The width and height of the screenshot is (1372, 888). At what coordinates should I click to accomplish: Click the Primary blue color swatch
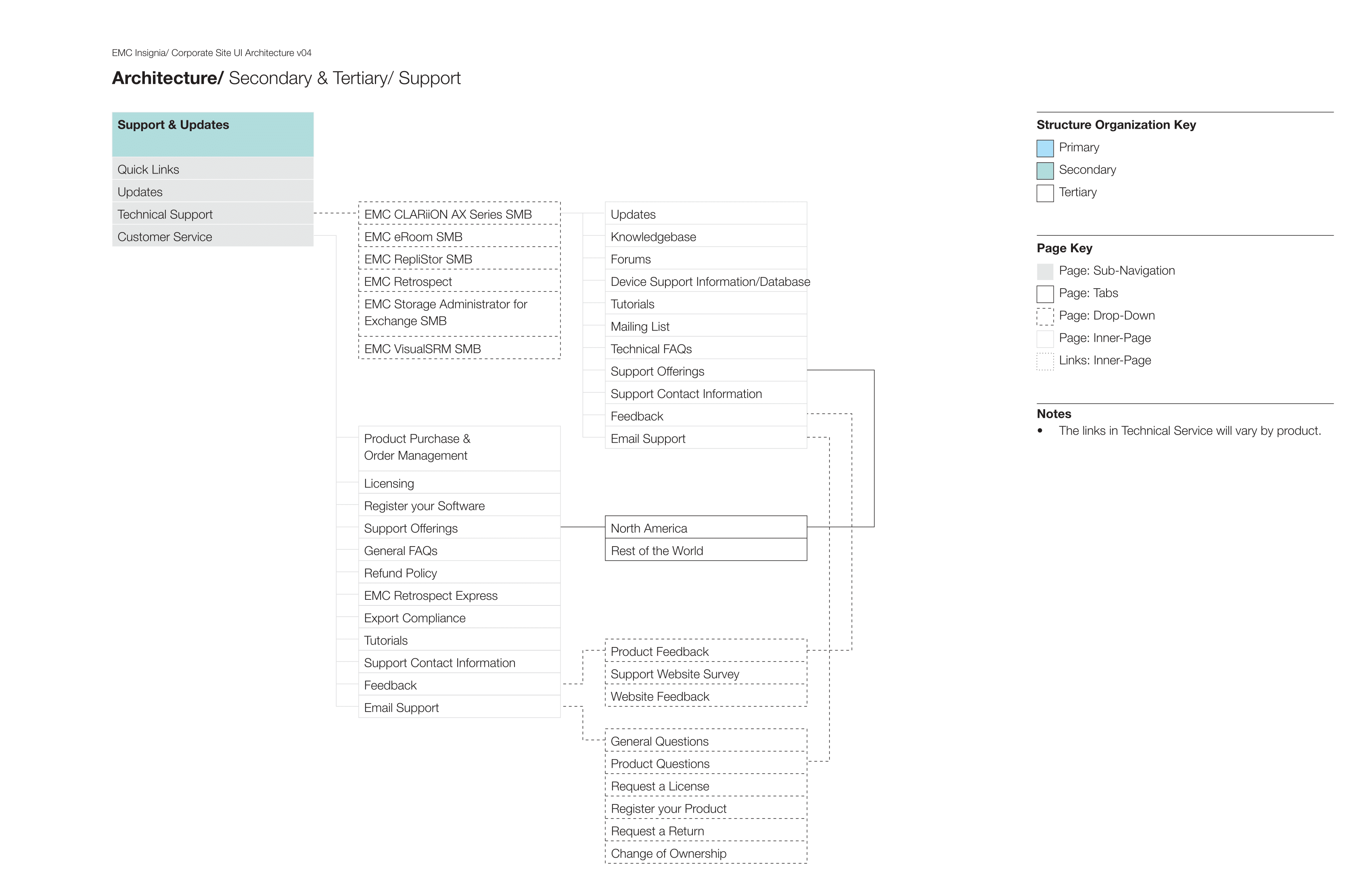pyautogui.click(x=1045, y=148)
